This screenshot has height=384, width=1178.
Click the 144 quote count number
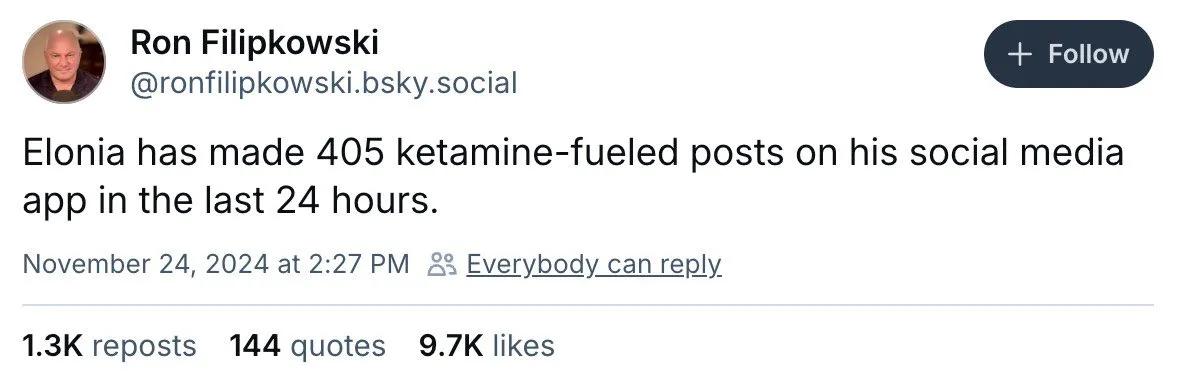pos(255,346)
